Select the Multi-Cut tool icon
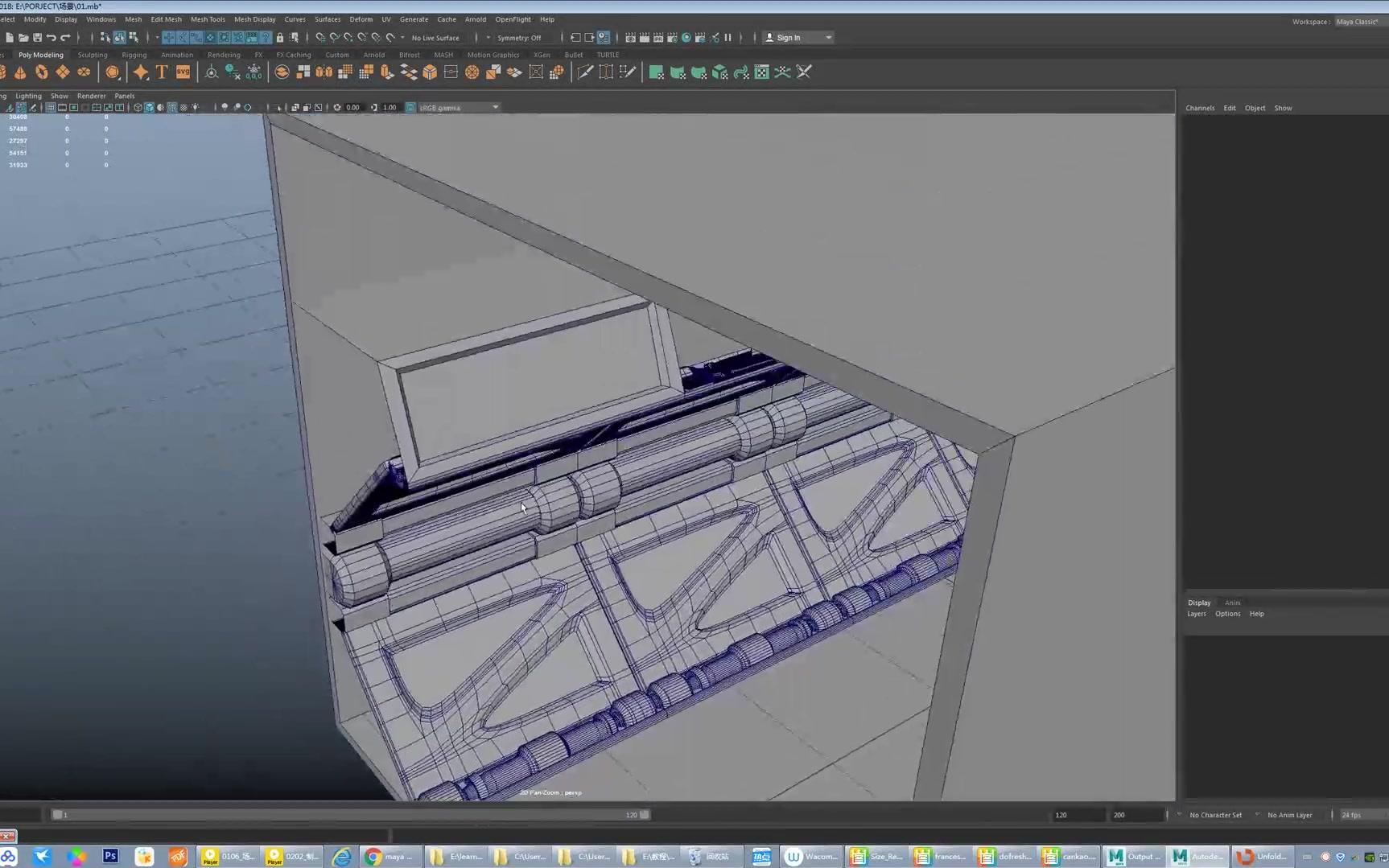Screen dimensions: 1389x868 [585, 72]
